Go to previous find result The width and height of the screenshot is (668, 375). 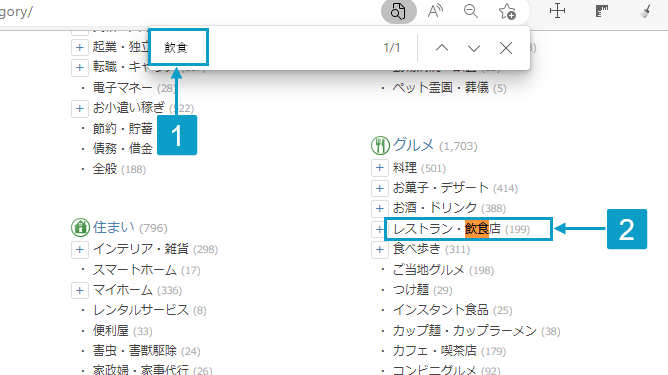[442, 48]
